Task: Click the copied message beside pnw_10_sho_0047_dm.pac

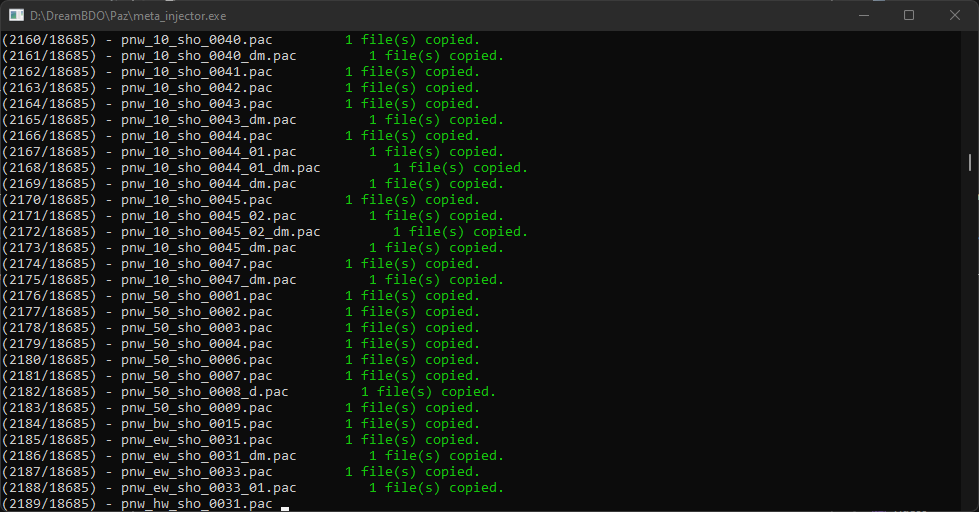Action: (436, 280)
